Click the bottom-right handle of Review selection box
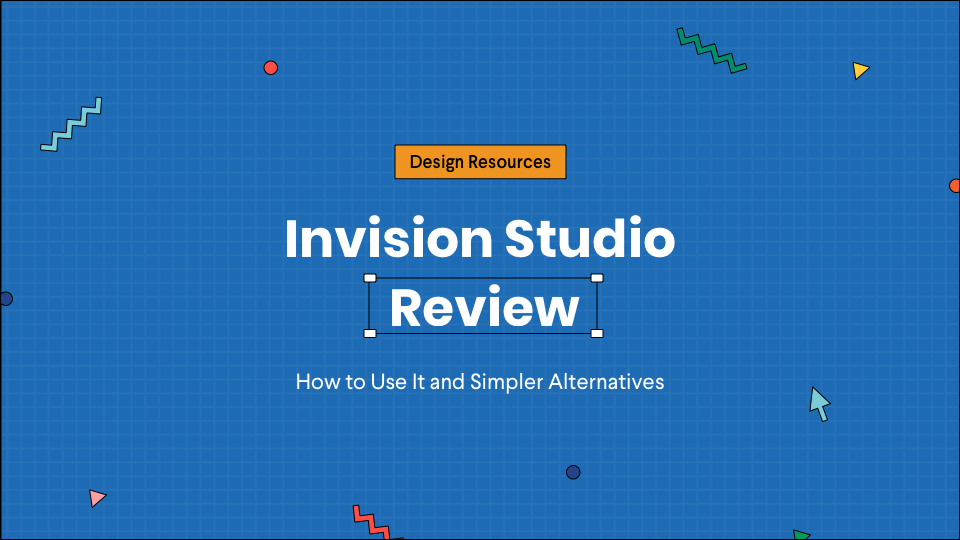 [597, 333]
